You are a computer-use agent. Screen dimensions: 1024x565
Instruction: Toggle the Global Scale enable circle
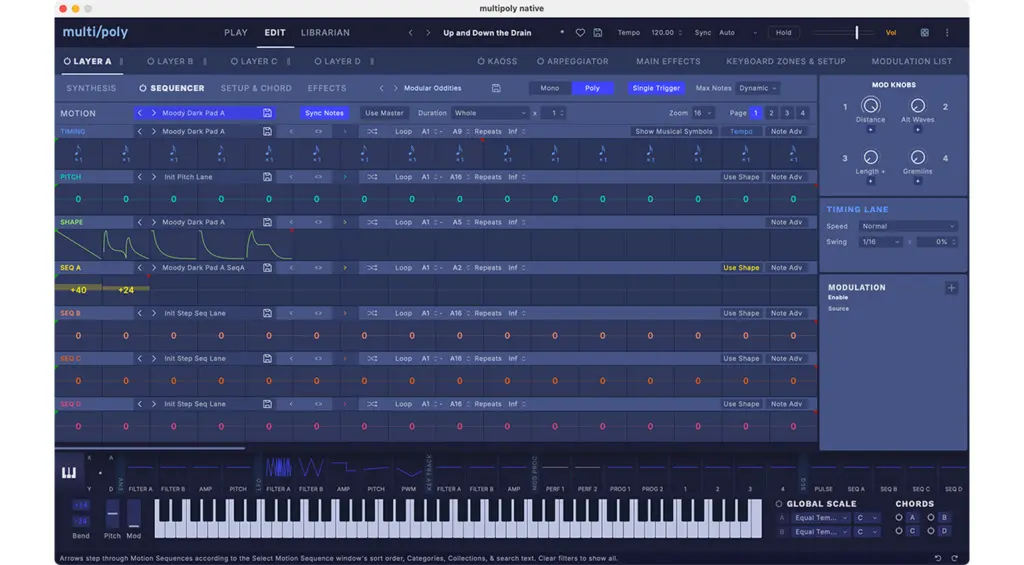778,504
